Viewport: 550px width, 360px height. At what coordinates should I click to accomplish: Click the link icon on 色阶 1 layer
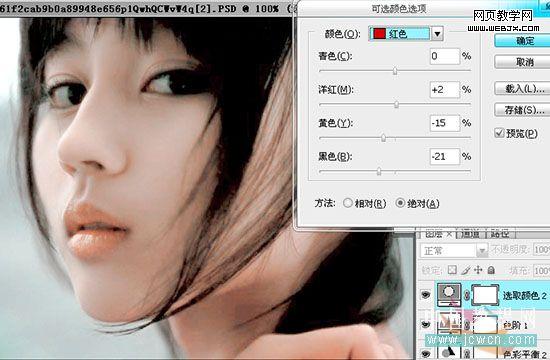467,325
